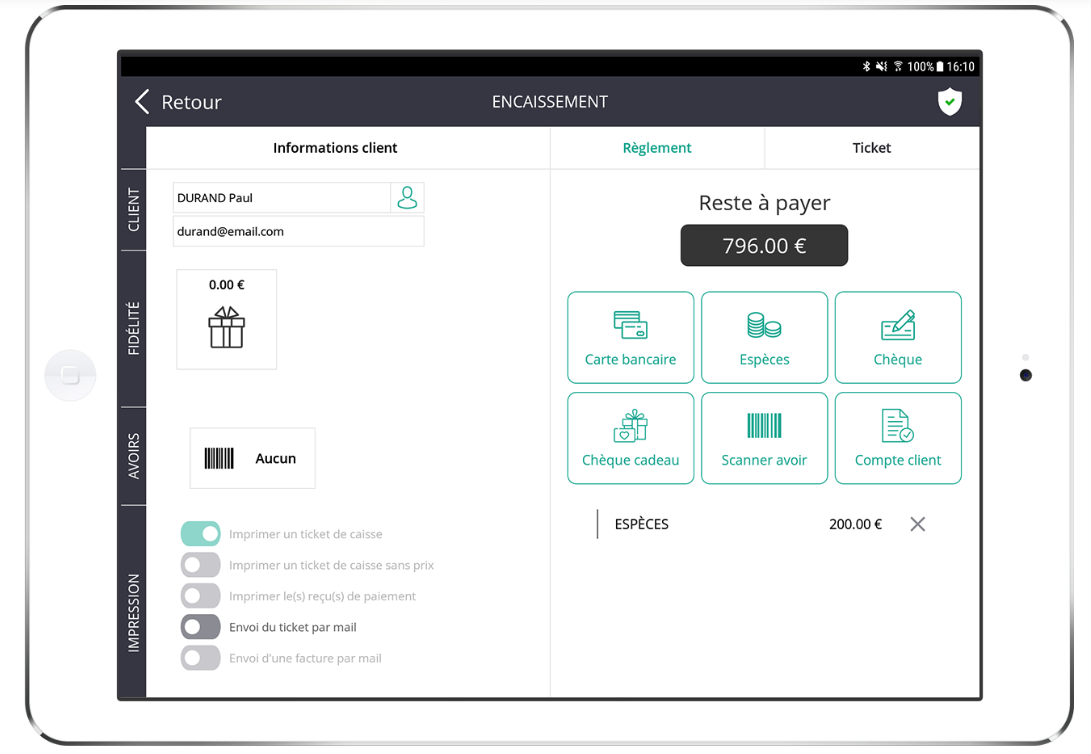
Task: Tap the Scanner avoir button
Action: (x=764, y=438)
